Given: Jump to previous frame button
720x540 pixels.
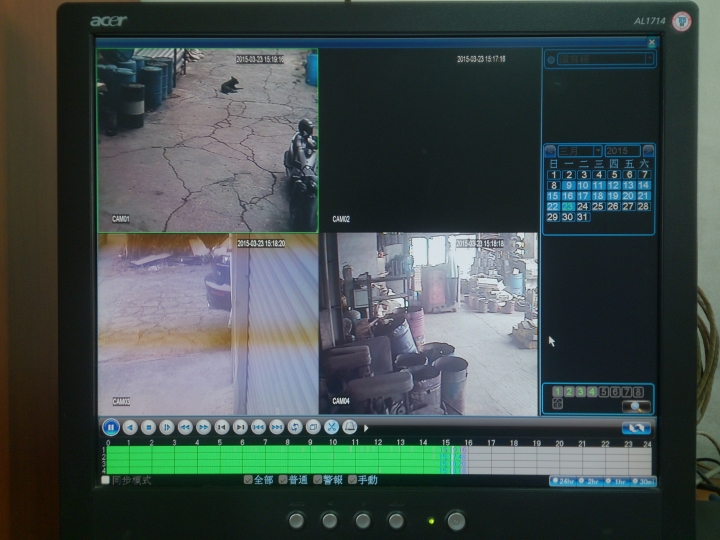Looking at the screenshot, I should point(222,428).
